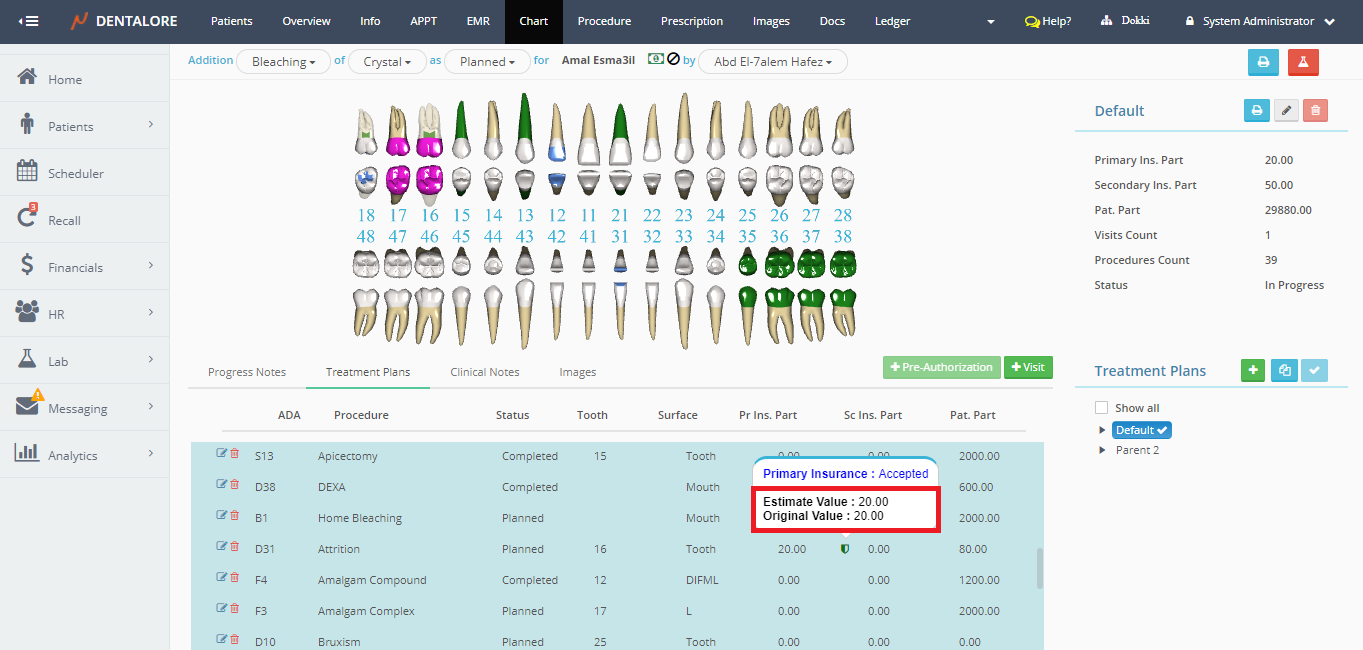The image size is (1363, 650).
Task: Open the Prescription tab in top navigation
Action: pos(691,21)
